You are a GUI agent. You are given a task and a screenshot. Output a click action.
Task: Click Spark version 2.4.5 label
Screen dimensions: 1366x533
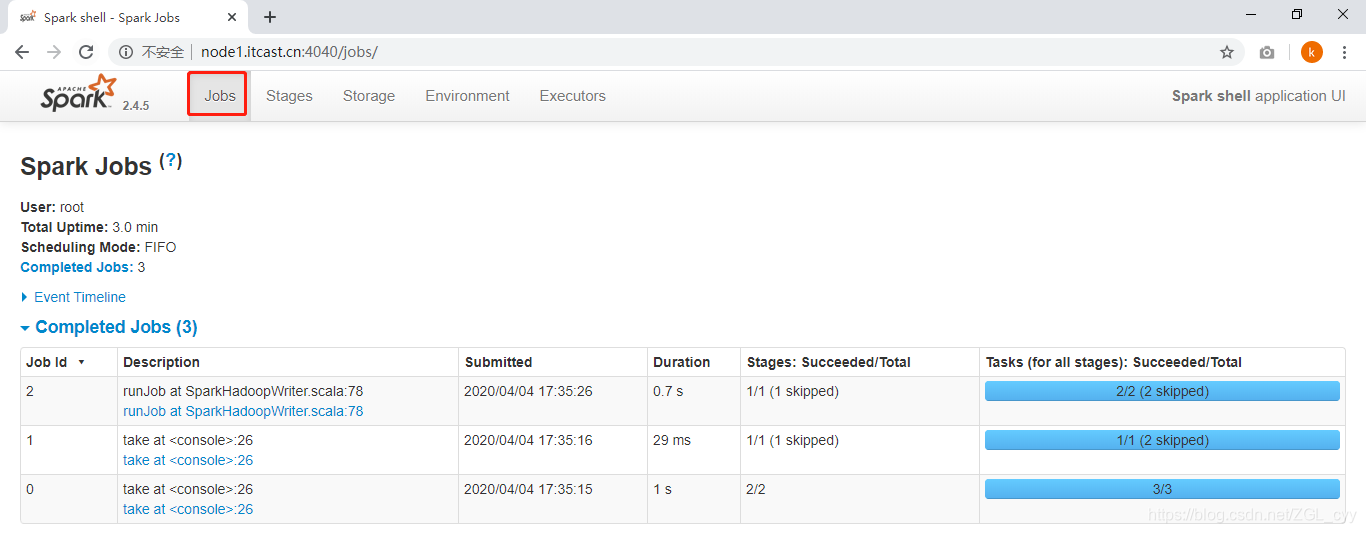click(136, 105)
